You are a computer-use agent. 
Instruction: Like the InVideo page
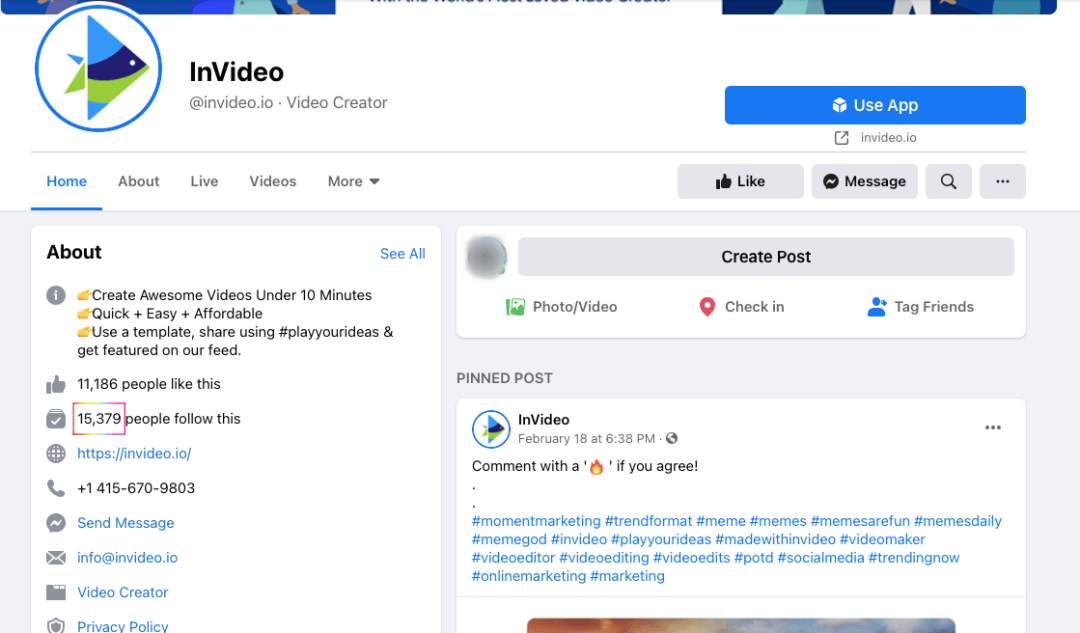[x=740, y=181]
